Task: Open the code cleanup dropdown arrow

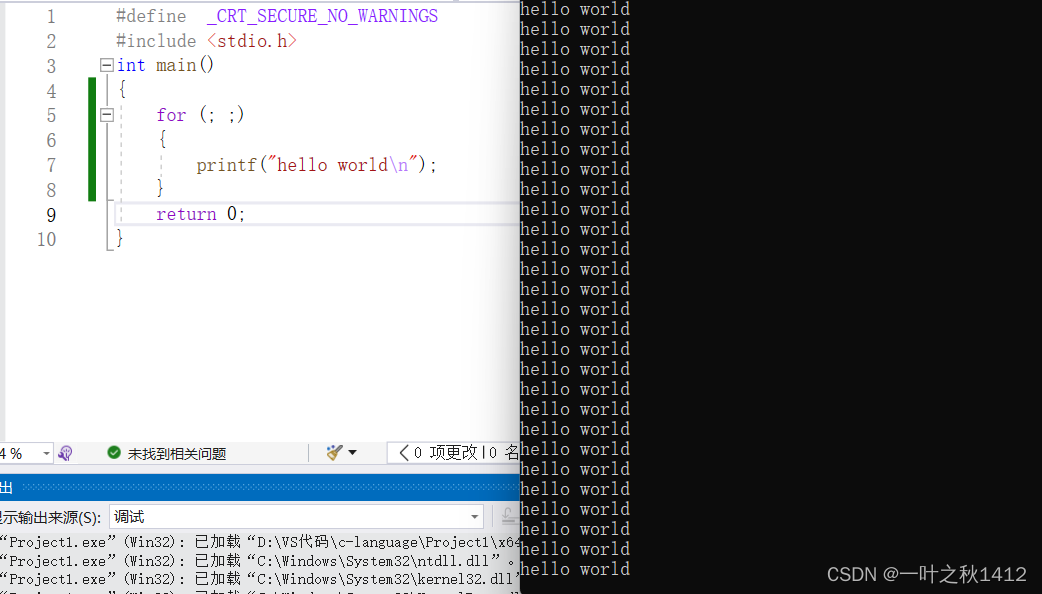Action: click(x=352, y=453)
